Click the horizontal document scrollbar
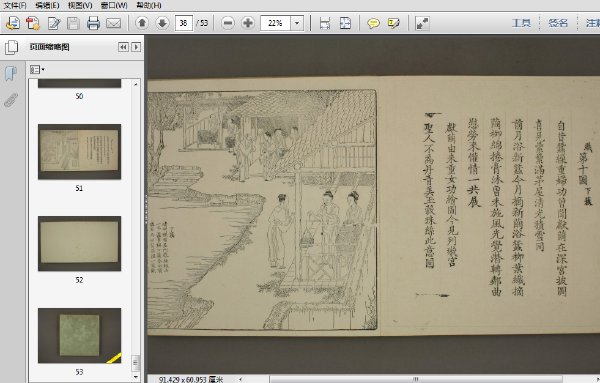The image size is (600, 383). coord(416,379)
